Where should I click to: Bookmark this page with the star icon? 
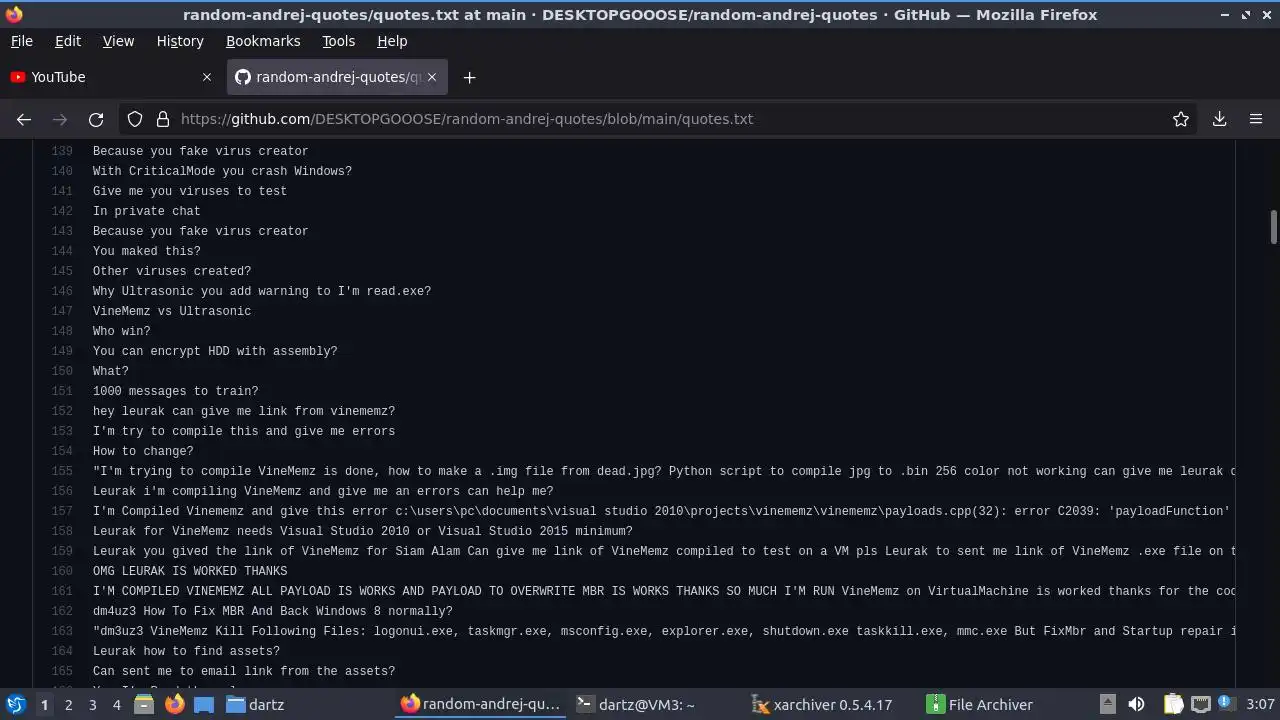tap(1181, 119)
